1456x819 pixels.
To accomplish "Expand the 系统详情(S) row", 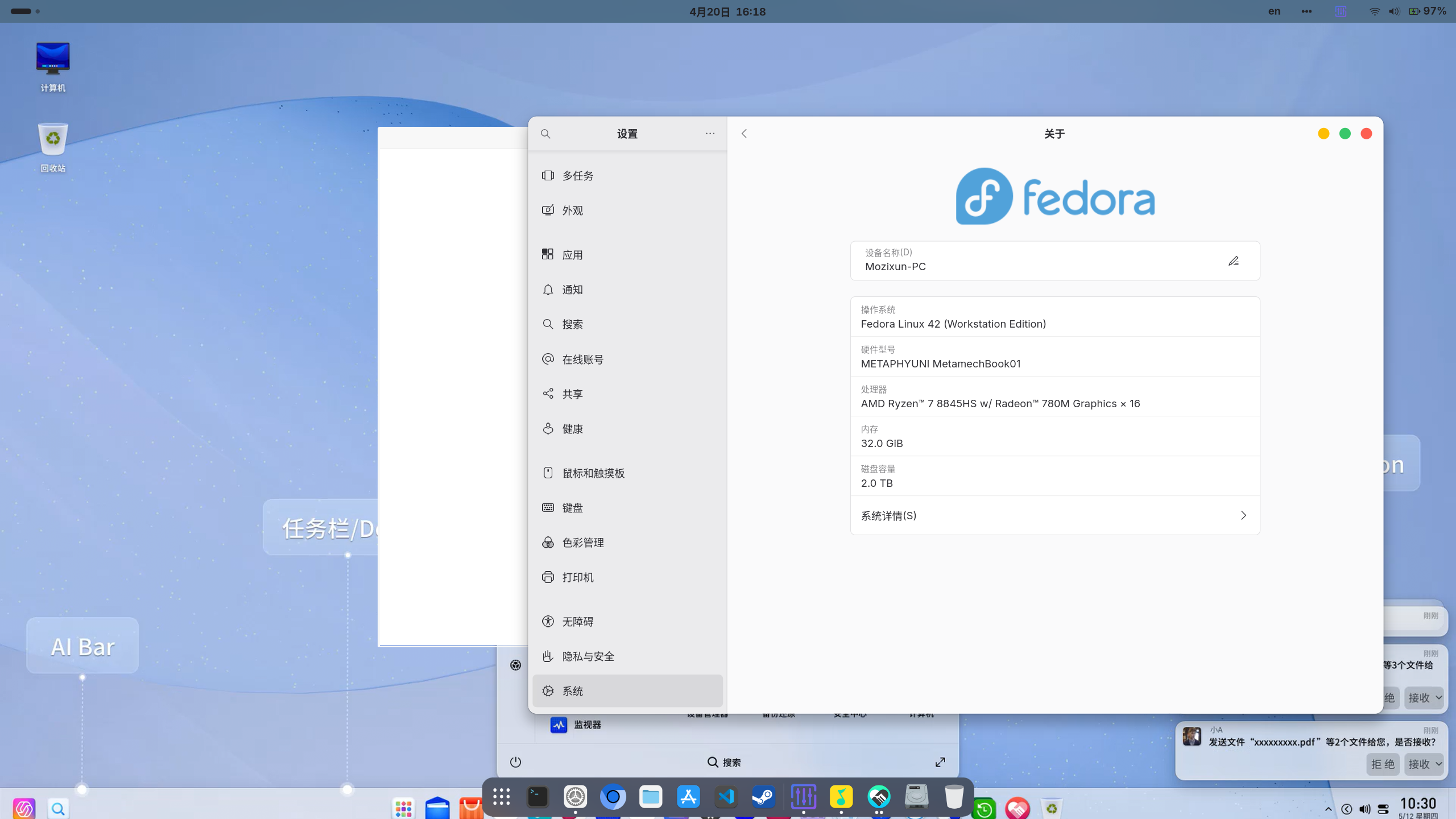I will pyautogui.click(x=1055, y=515).
